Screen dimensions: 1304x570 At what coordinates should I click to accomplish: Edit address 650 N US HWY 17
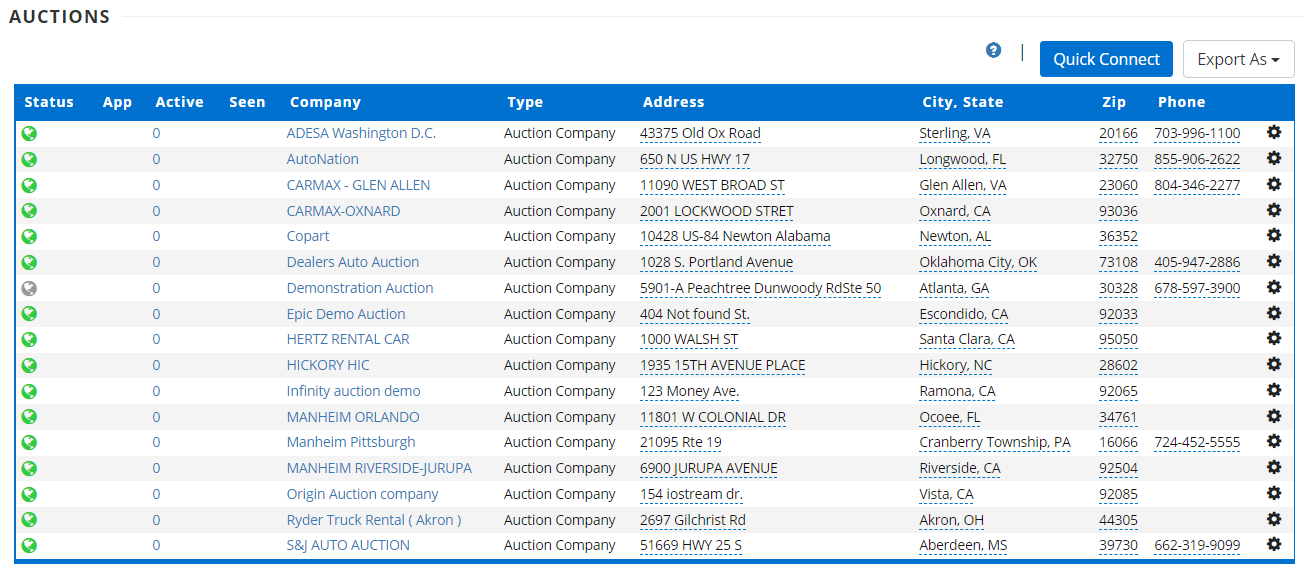click(x=695, y=159)
